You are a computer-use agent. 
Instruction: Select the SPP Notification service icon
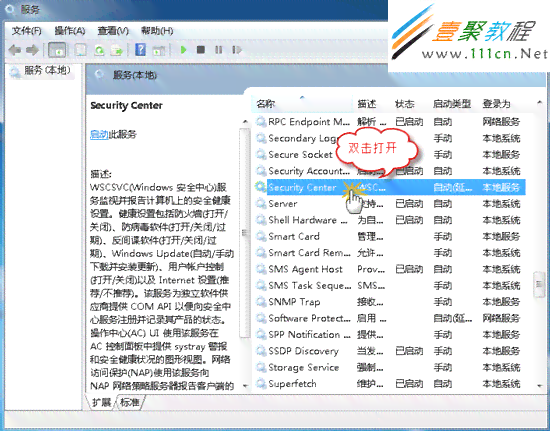tap(261, 335)
